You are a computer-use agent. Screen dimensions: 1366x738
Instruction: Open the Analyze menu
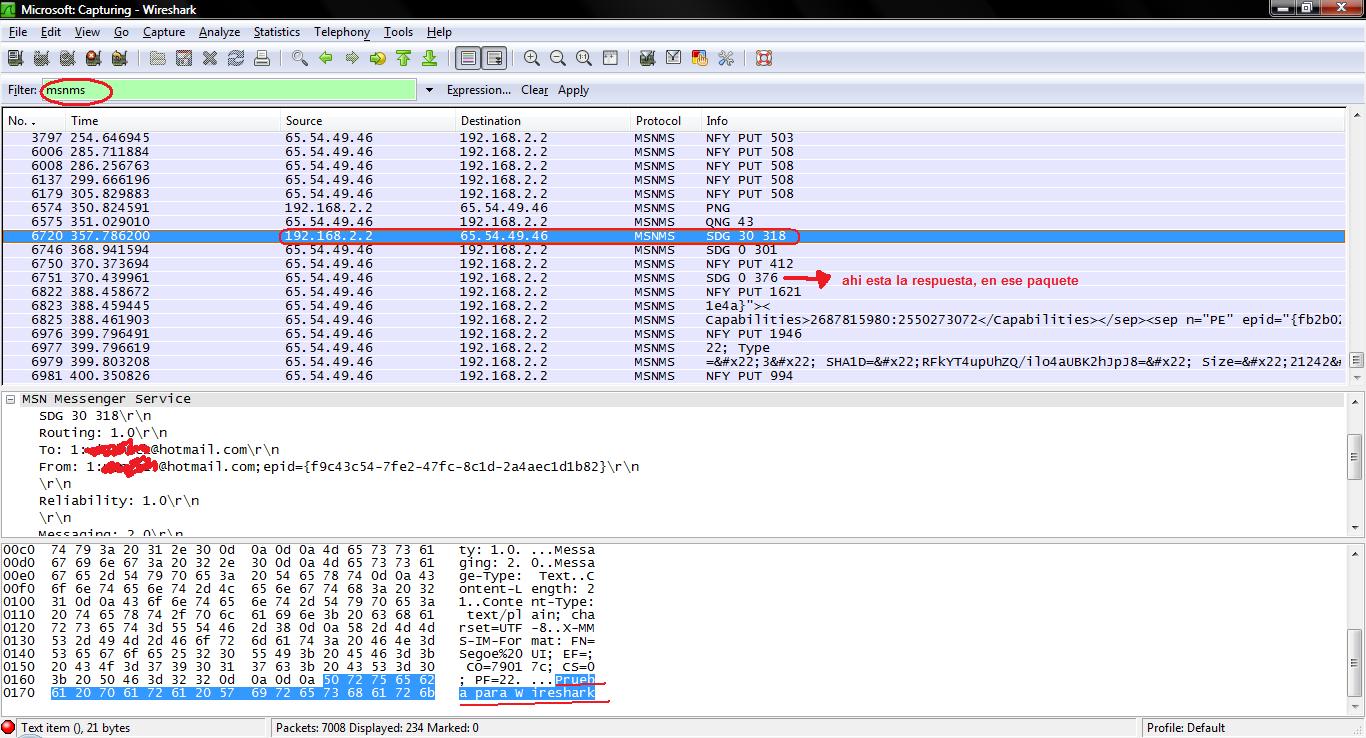click(219, 32)
